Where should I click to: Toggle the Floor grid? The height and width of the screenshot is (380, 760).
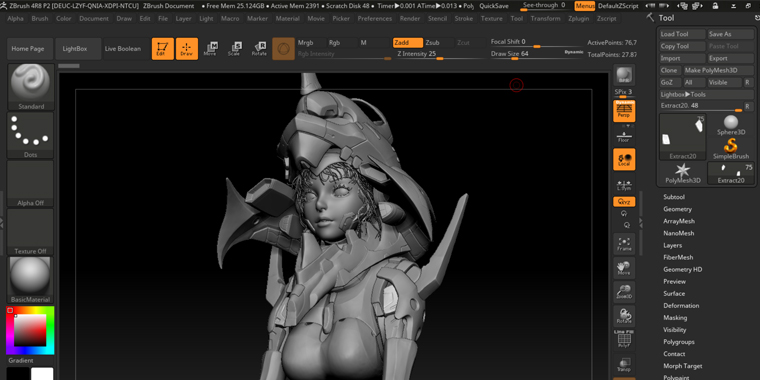pos(624,137)
